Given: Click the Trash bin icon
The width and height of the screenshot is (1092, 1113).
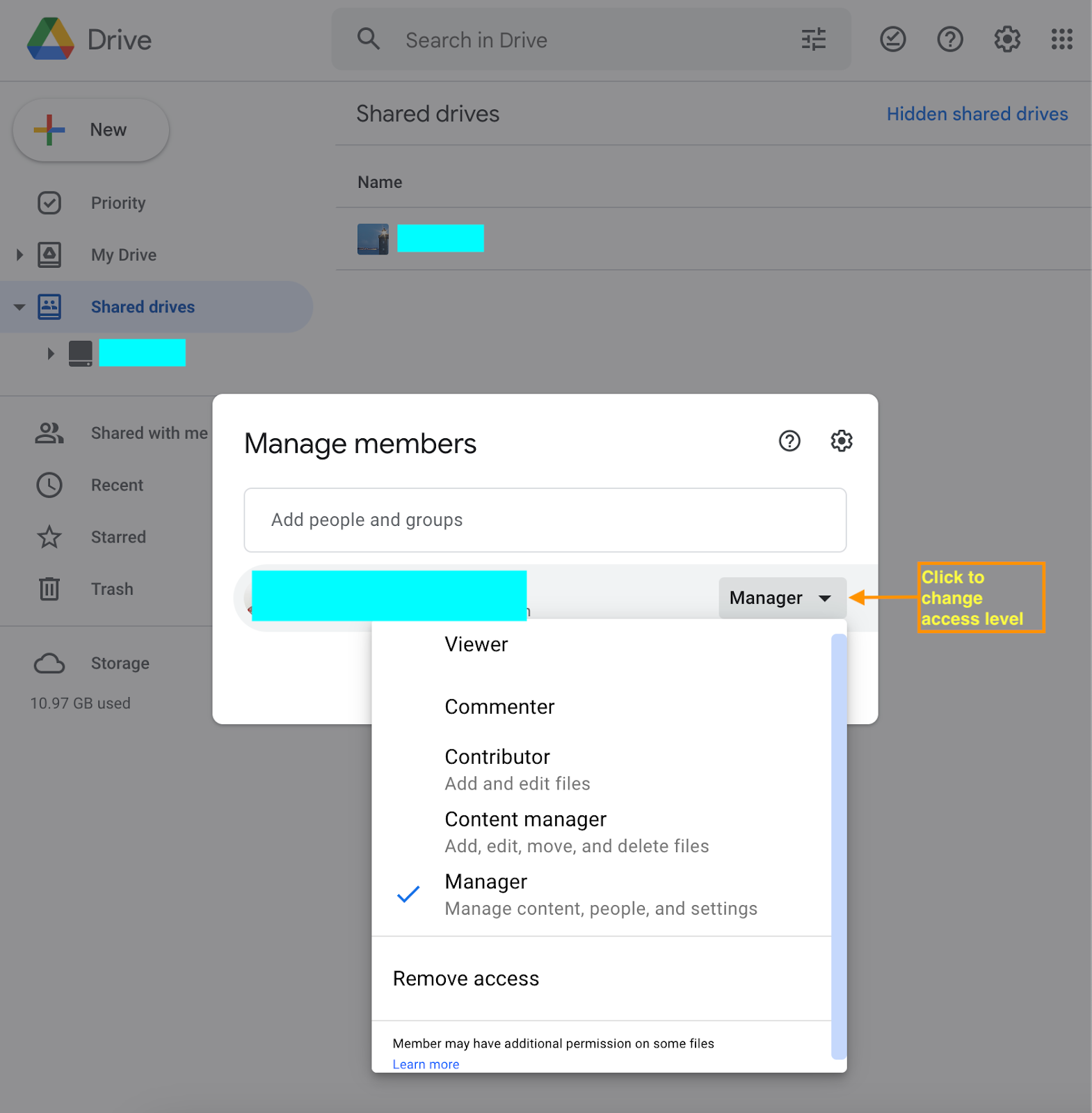Looking at the screenshot, I should (49, 588).
